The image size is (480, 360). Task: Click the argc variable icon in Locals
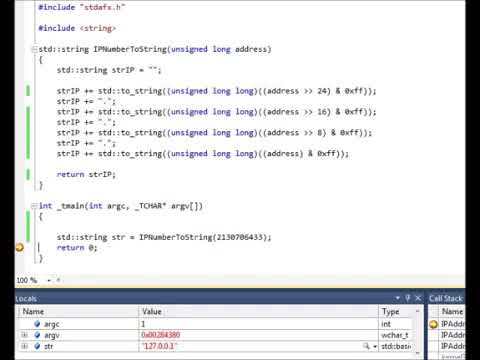(37, 324)
